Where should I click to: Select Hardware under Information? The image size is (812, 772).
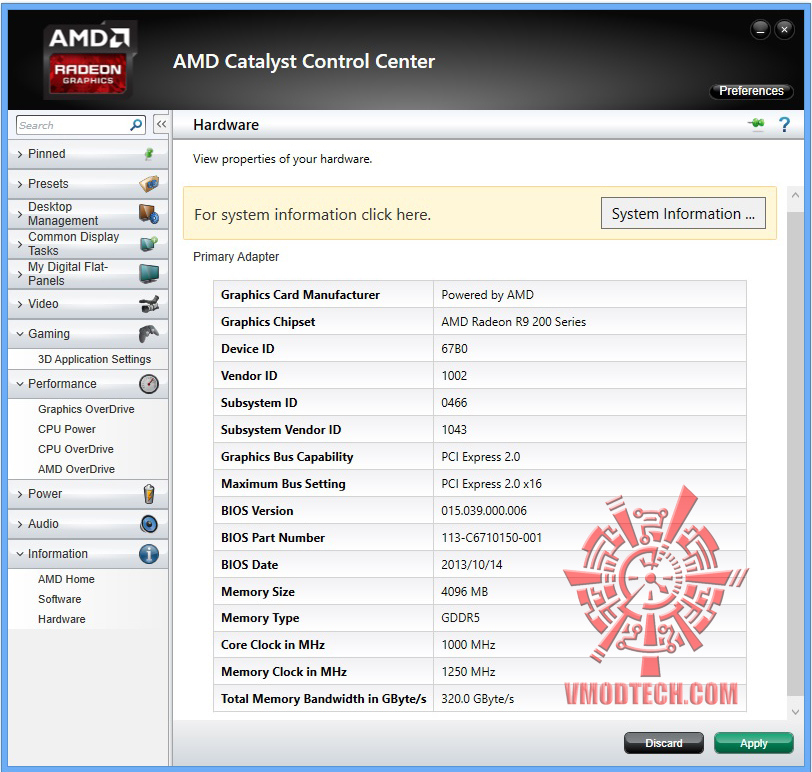62,619
